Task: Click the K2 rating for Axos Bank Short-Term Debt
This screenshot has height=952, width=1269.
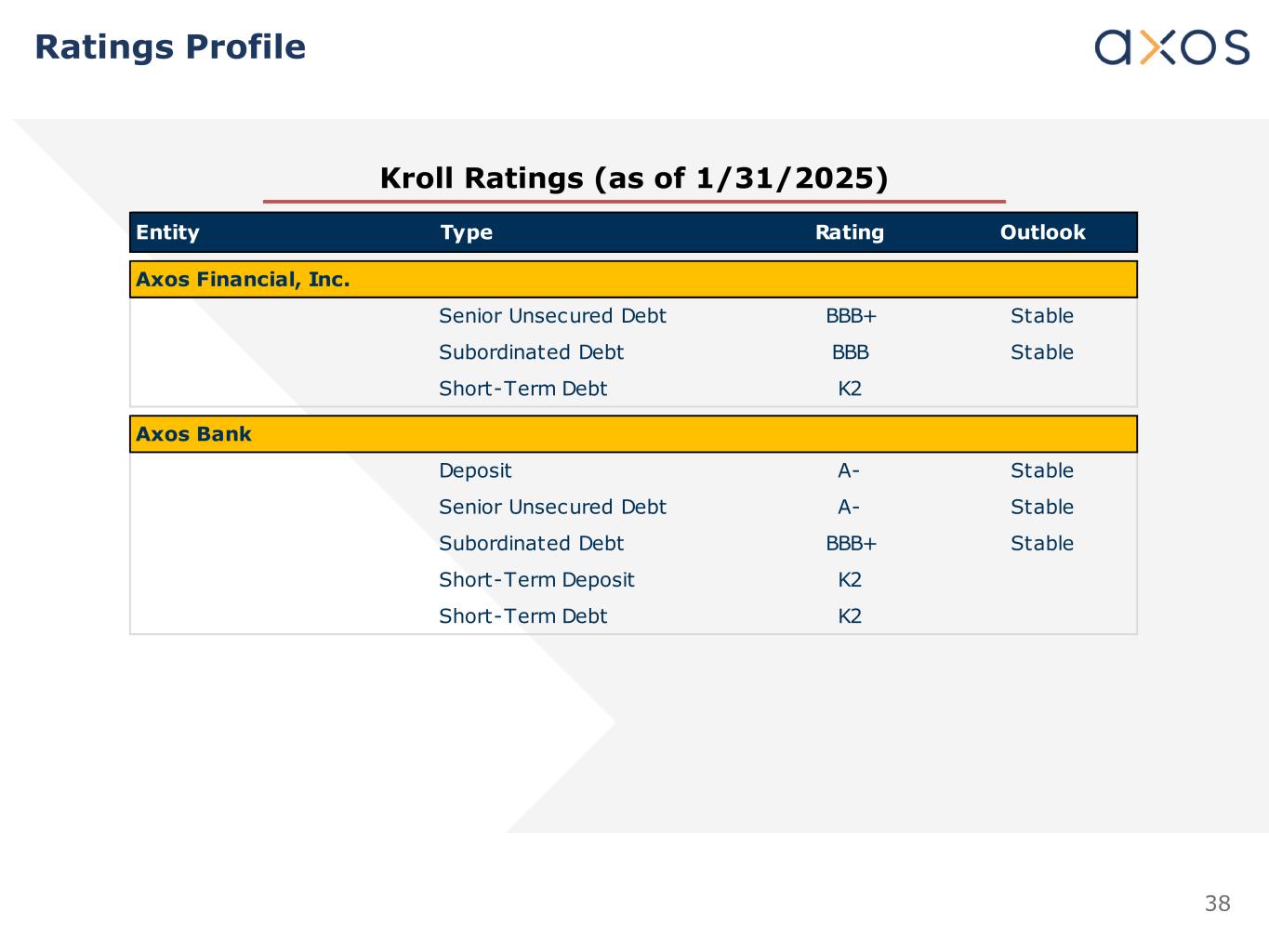Action: tap(850, 616)
